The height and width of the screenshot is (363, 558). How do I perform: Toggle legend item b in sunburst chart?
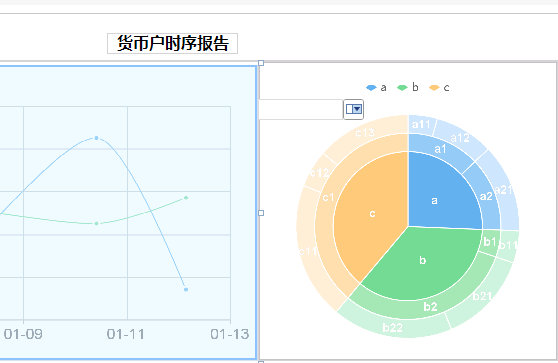407,88
